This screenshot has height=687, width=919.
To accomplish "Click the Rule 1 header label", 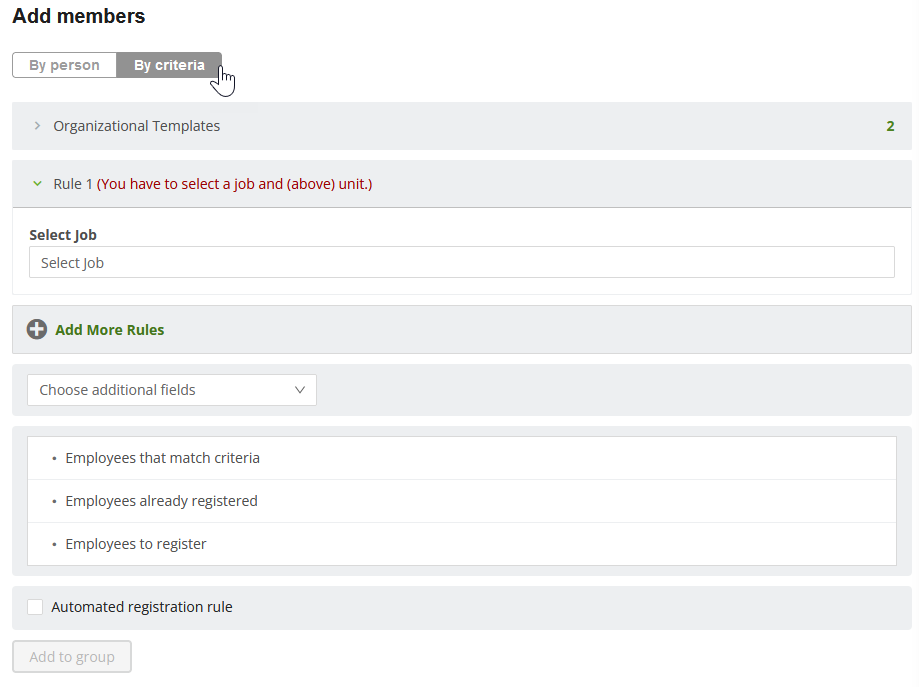I will click(73, 184).
